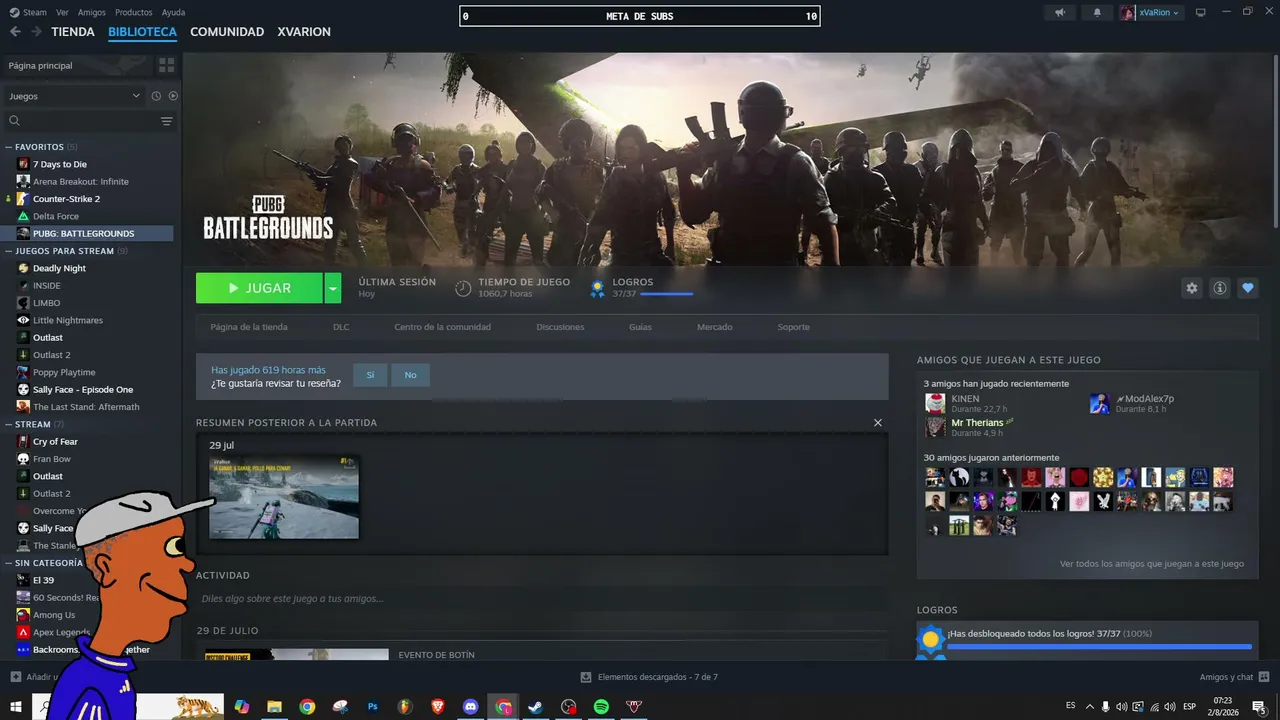The height and width of the screenshot is (720, 1280).
Task: Click the library search magnifier
Action: (x=14, y=121)
